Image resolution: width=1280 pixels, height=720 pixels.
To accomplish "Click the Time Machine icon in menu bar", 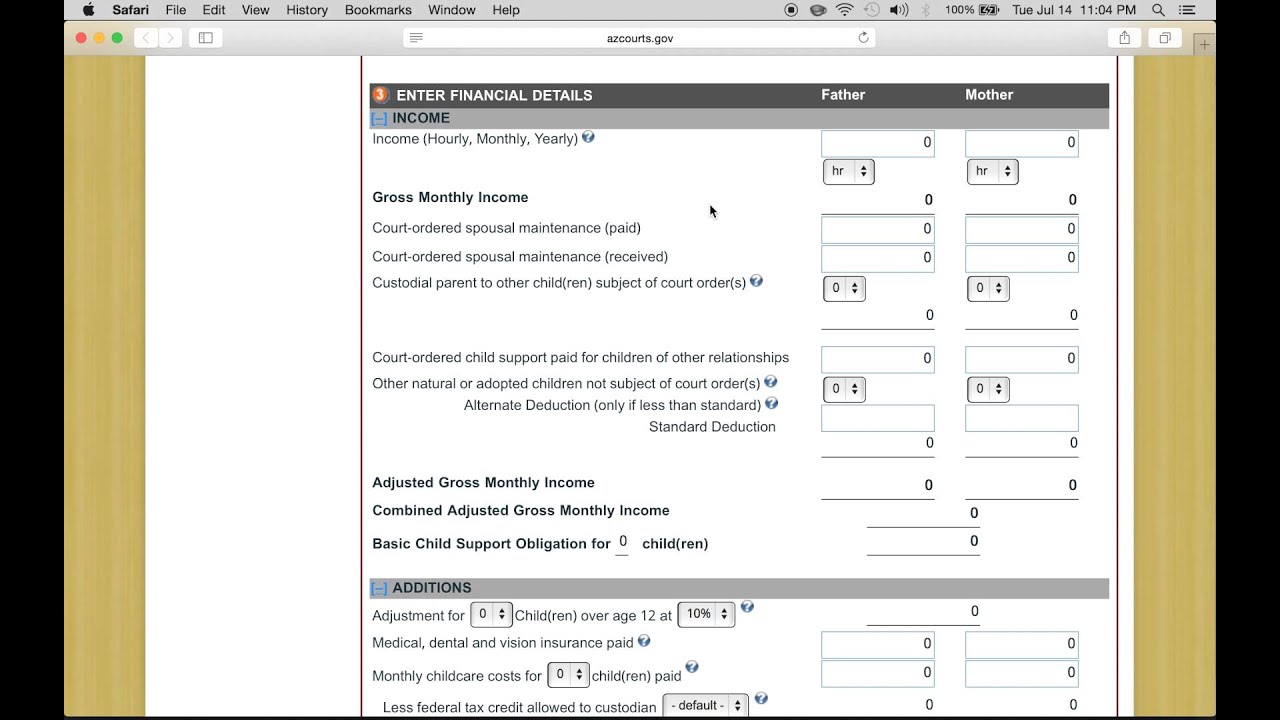I will click(x=871, y=10).
